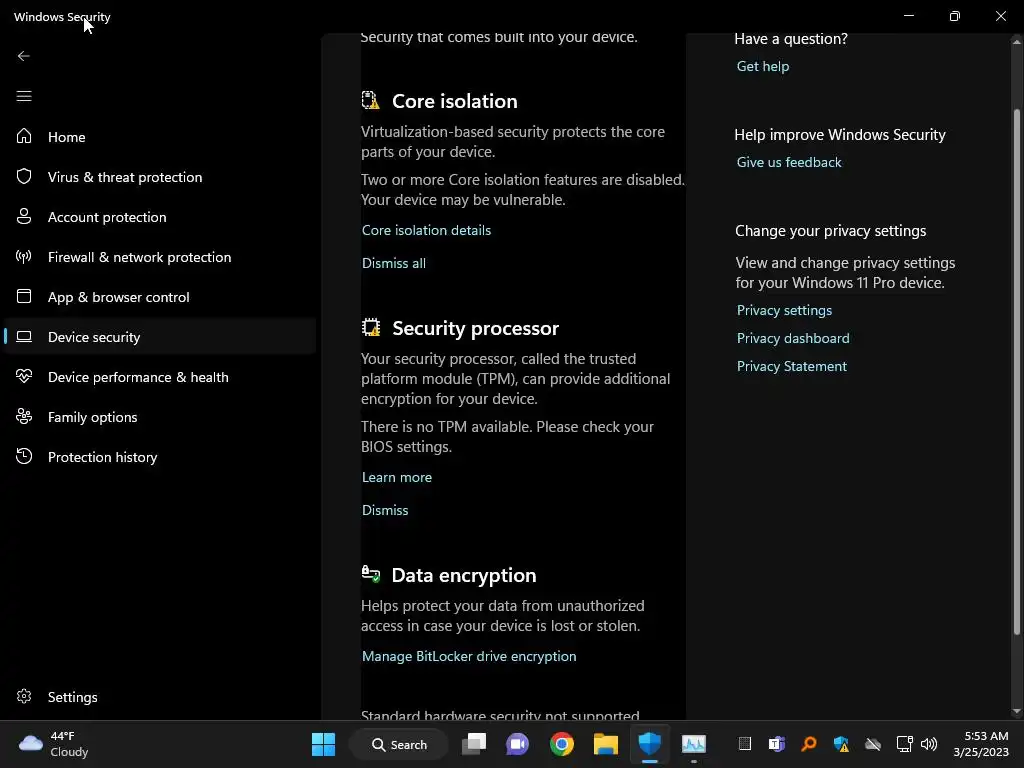Click Dismiss all under Core isolation
Viewport: 1024px width, 768px height.
tap(394, 263)
